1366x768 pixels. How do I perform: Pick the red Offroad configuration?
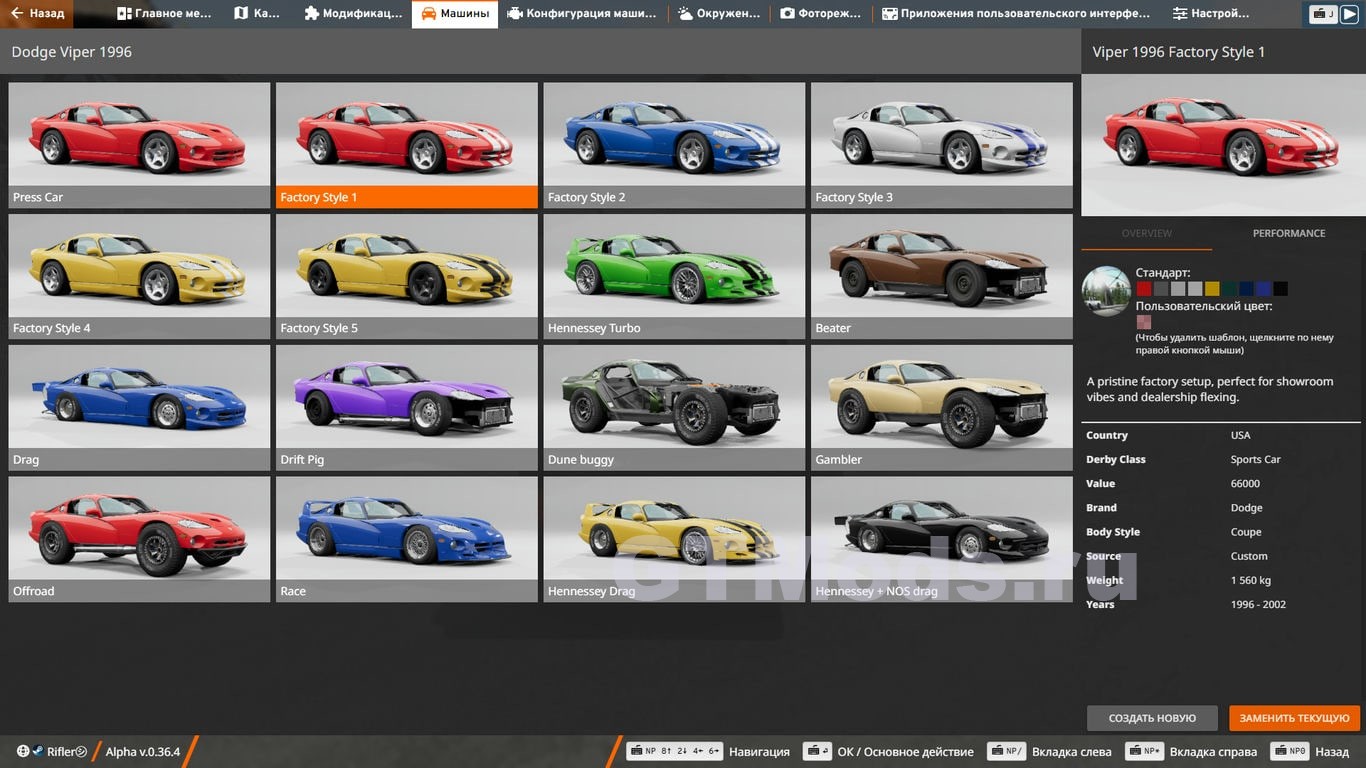tap(139, 539)
